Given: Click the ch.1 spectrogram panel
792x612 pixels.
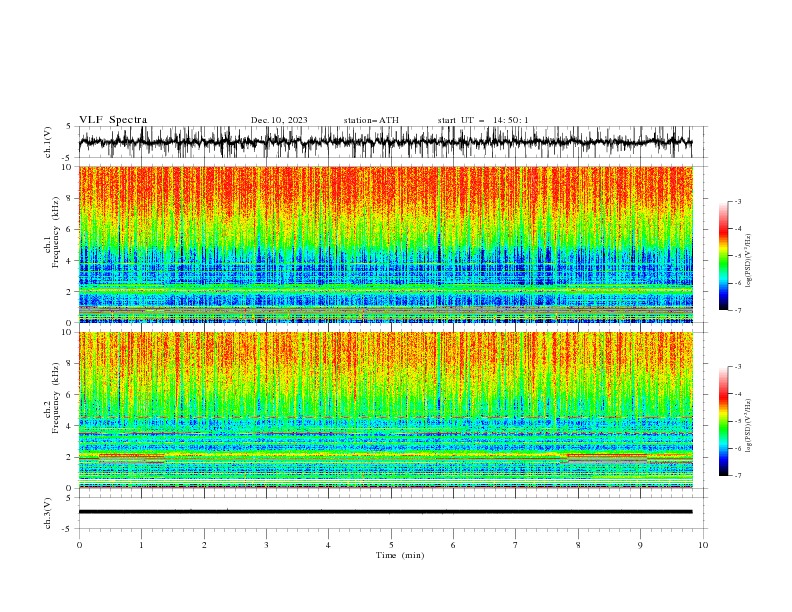Looking at the screenshot, I should [386, 244].
